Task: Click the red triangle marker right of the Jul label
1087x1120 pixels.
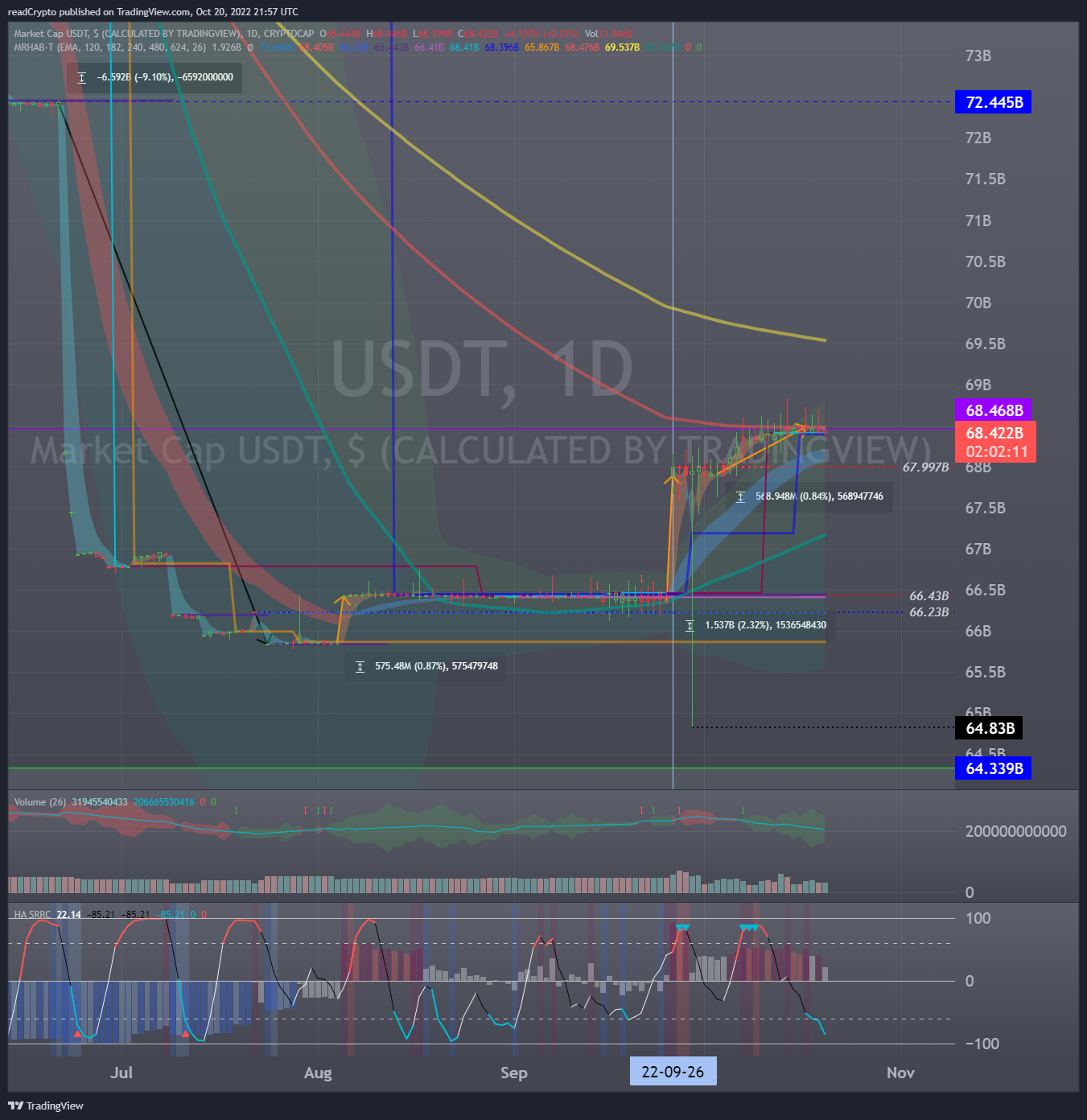Action: tap(185, 1034)
